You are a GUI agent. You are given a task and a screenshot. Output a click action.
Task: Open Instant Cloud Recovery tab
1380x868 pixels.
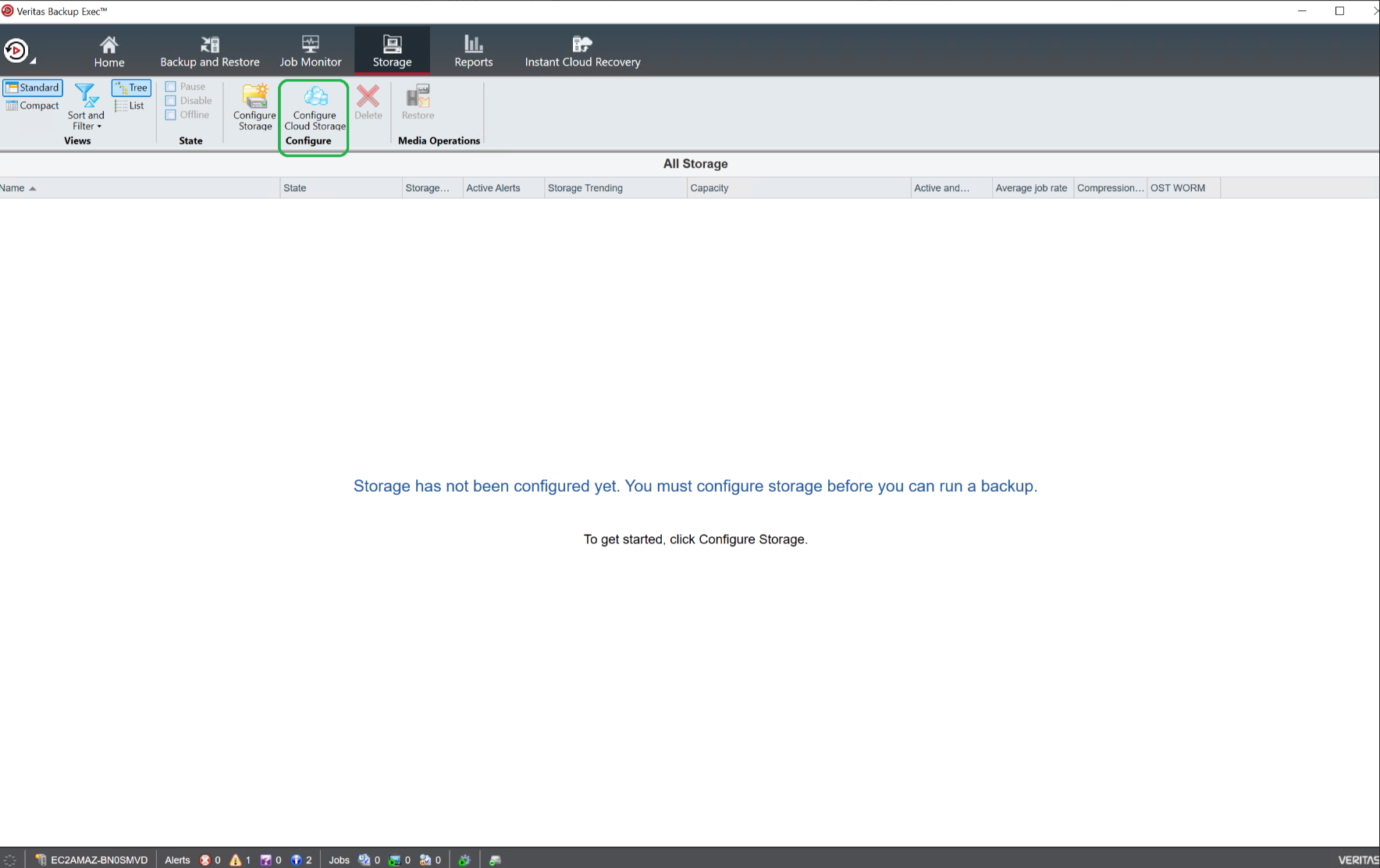coord(582,52)
